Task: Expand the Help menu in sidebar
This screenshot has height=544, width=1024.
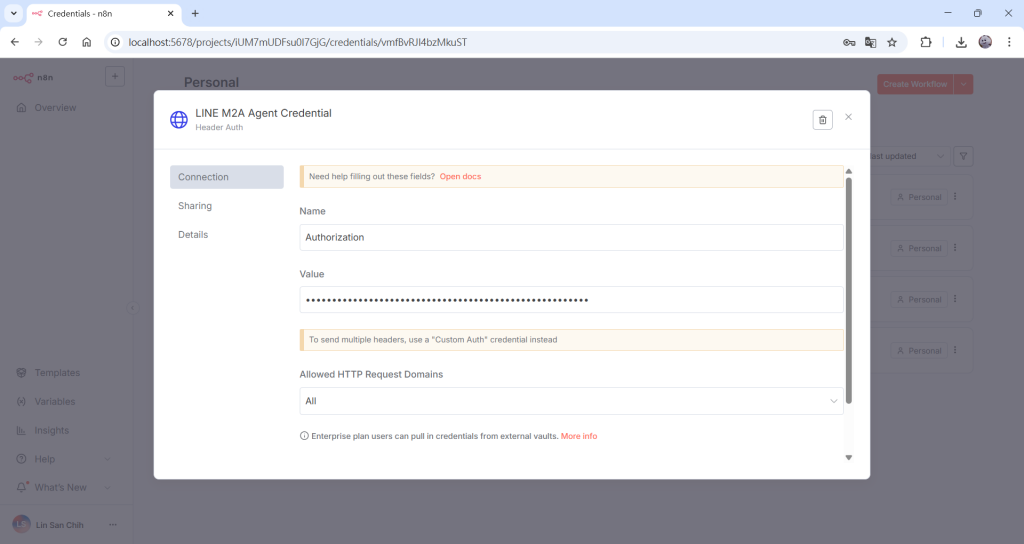Action: (65, 459)
